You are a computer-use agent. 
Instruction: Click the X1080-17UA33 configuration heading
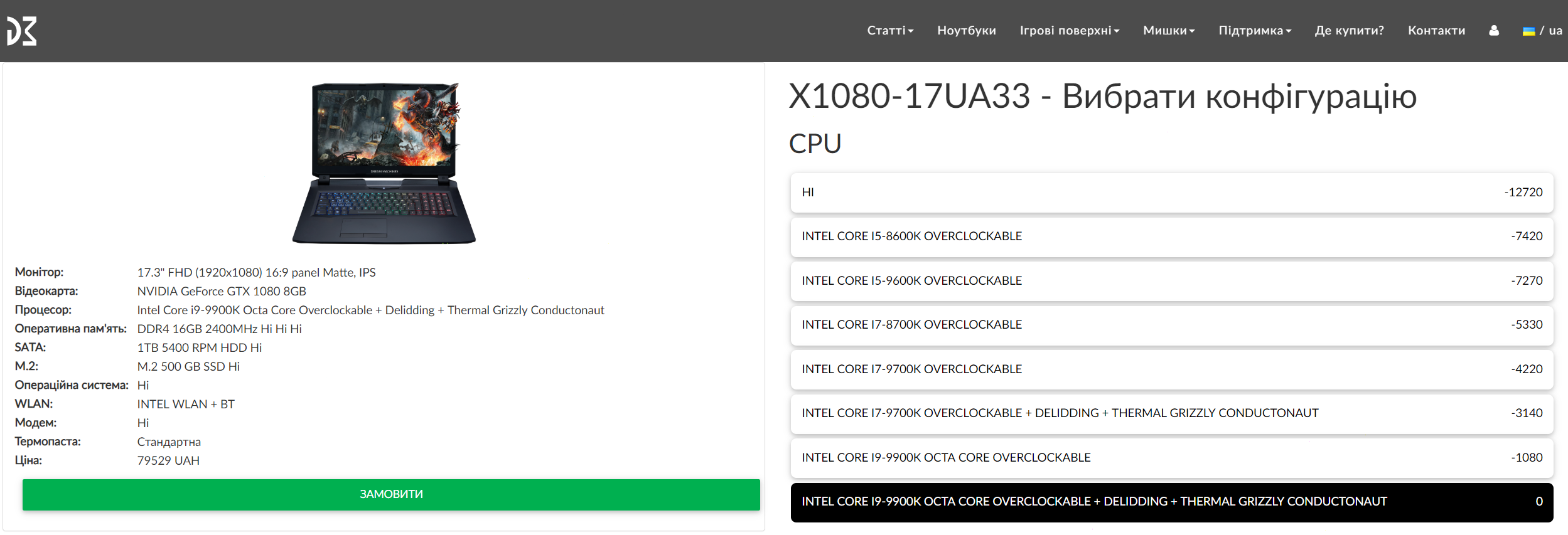click(1102, 97)
